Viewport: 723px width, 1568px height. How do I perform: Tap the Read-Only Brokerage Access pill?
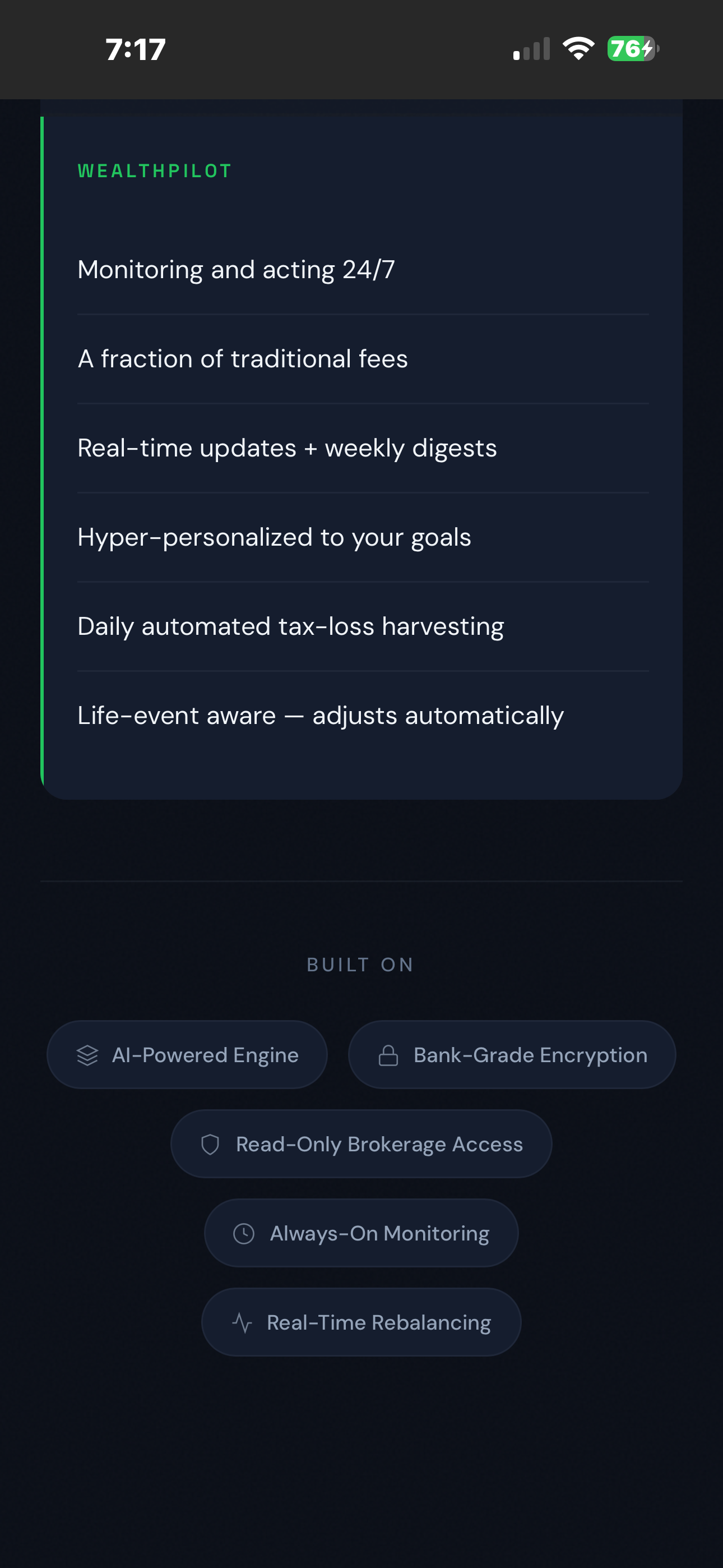(x=361, y=1143)
